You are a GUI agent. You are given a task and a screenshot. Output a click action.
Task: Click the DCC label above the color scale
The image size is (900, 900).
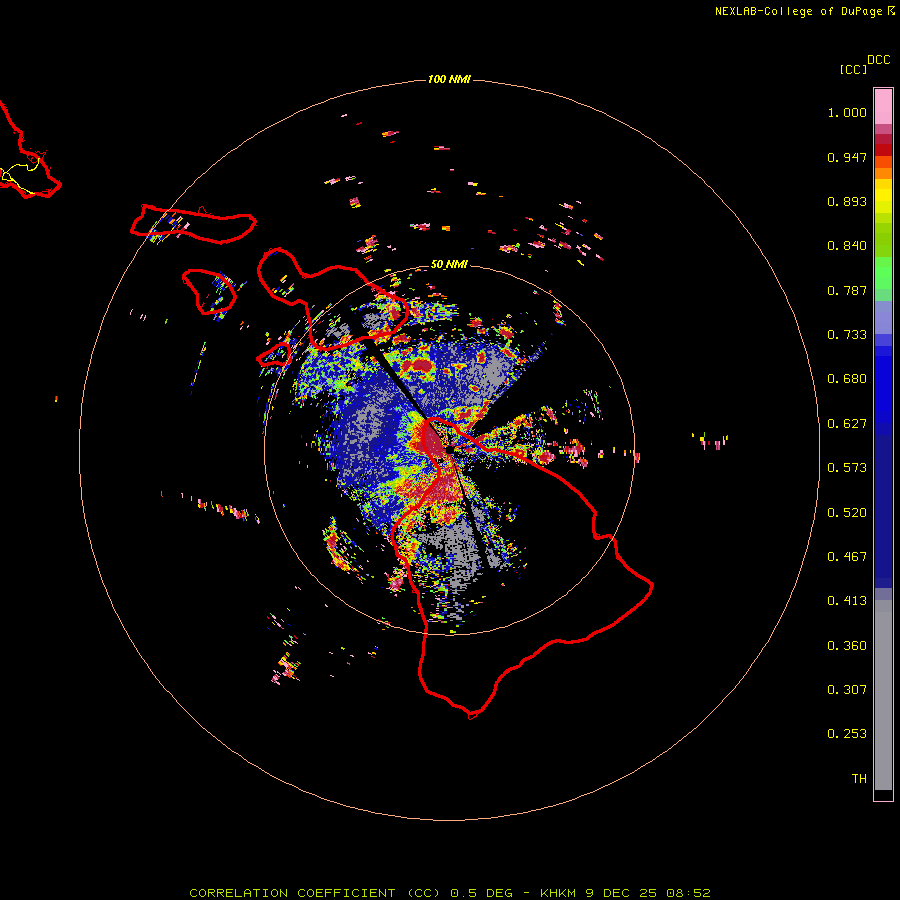pos(878,60)
